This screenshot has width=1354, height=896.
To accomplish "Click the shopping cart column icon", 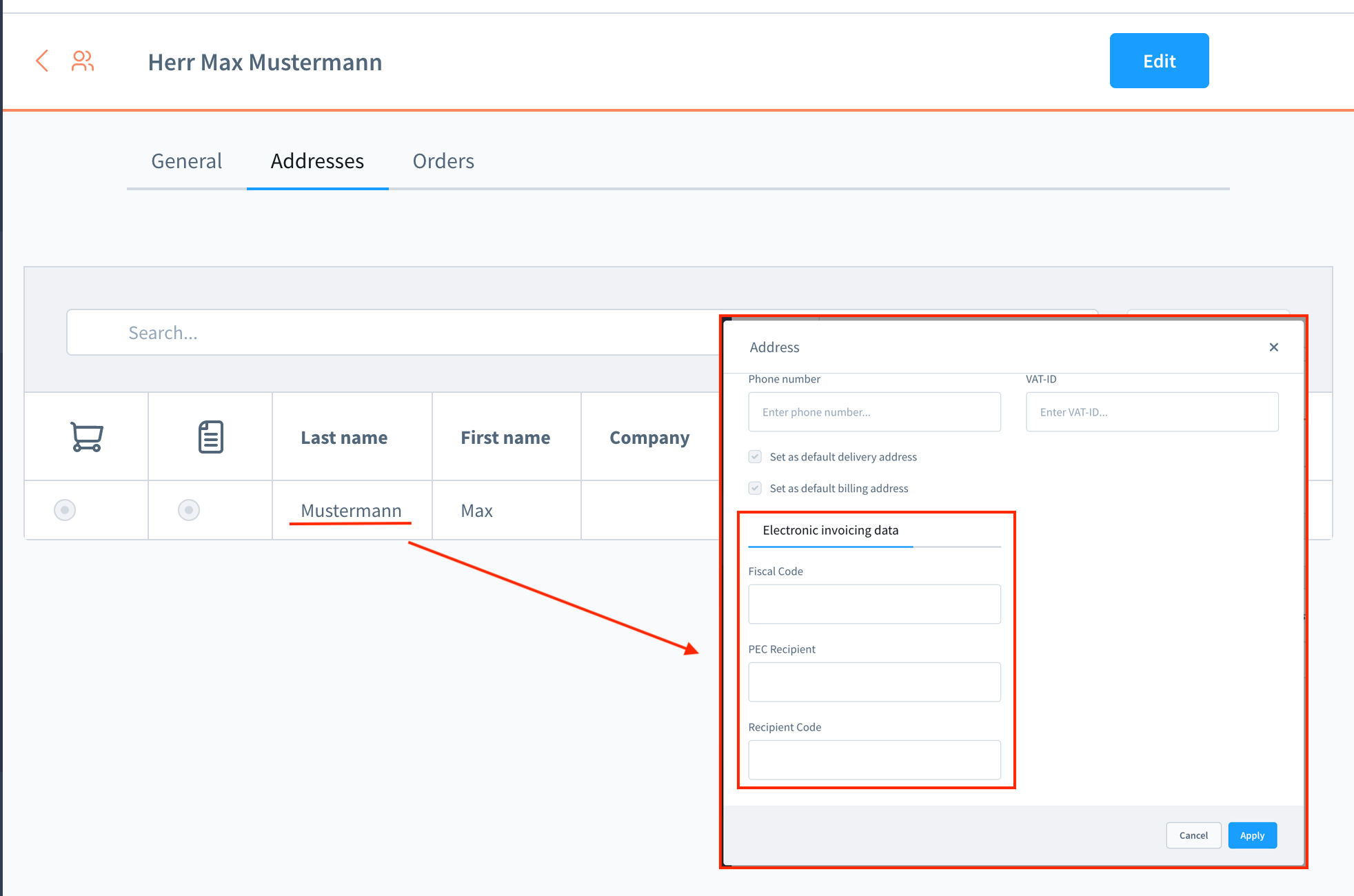I will click(87, 437).
